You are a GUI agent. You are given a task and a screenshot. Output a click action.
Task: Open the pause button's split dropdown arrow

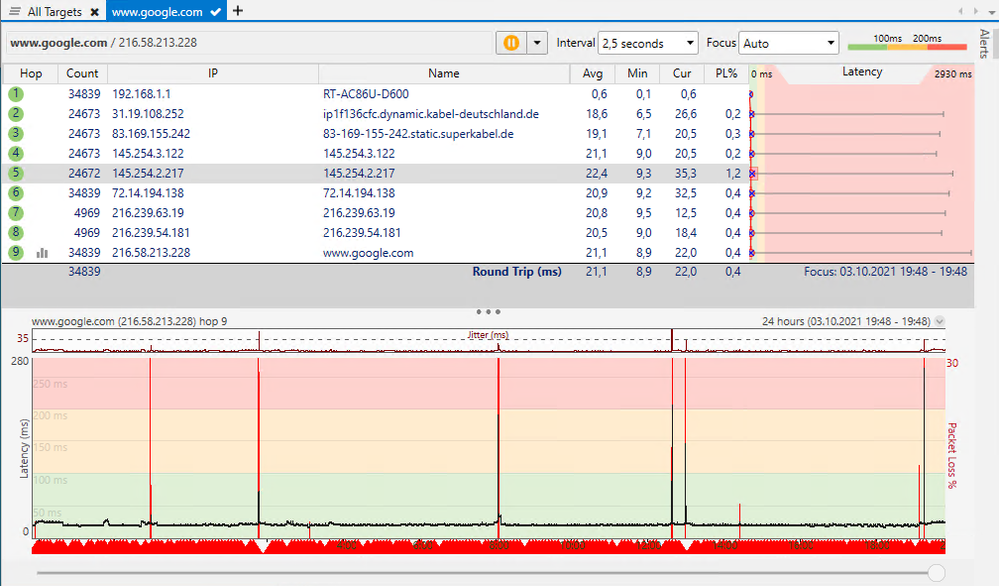[x=537, y=43]
